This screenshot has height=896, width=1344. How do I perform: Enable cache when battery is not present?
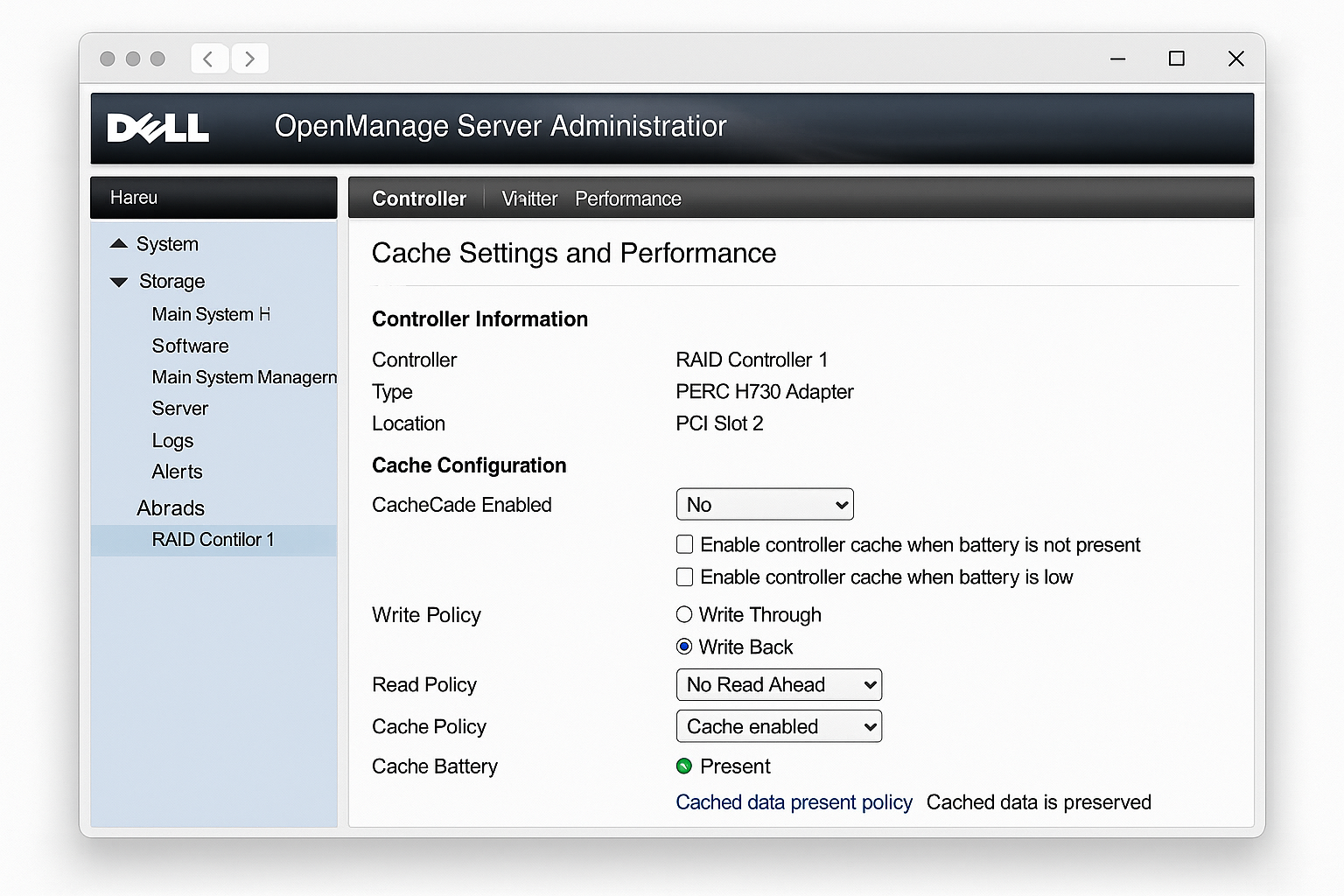click(x=685, y=544)
